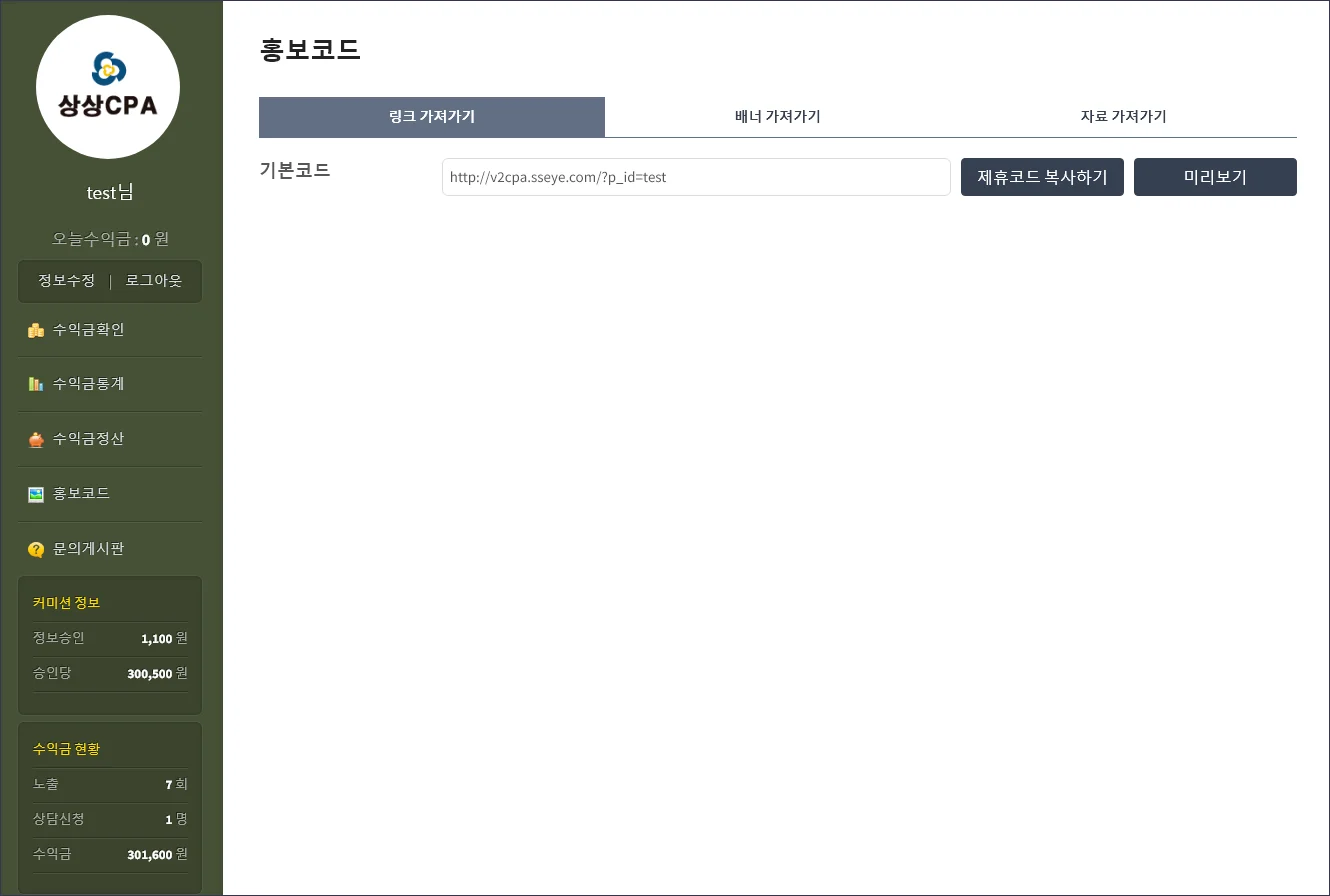1330x896 pixels.
Task: Go to the 수익금정산 page
Action: [89, 439]
